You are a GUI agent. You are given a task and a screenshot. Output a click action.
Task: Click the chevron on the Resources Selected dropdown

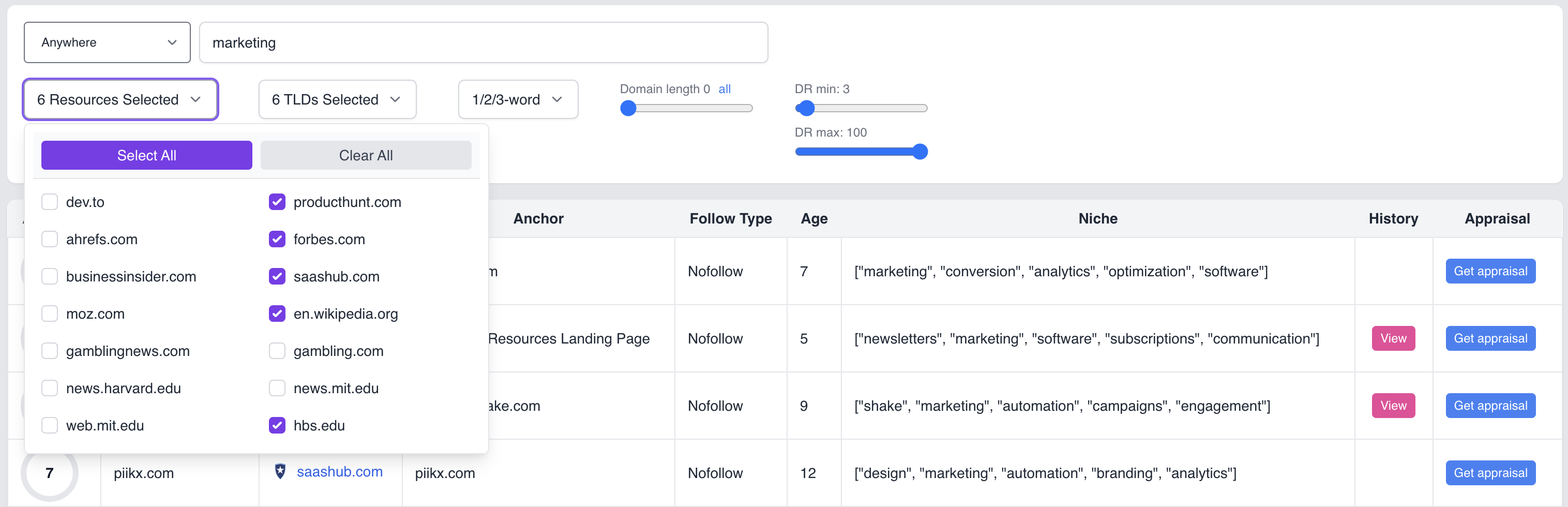(195, 99)
